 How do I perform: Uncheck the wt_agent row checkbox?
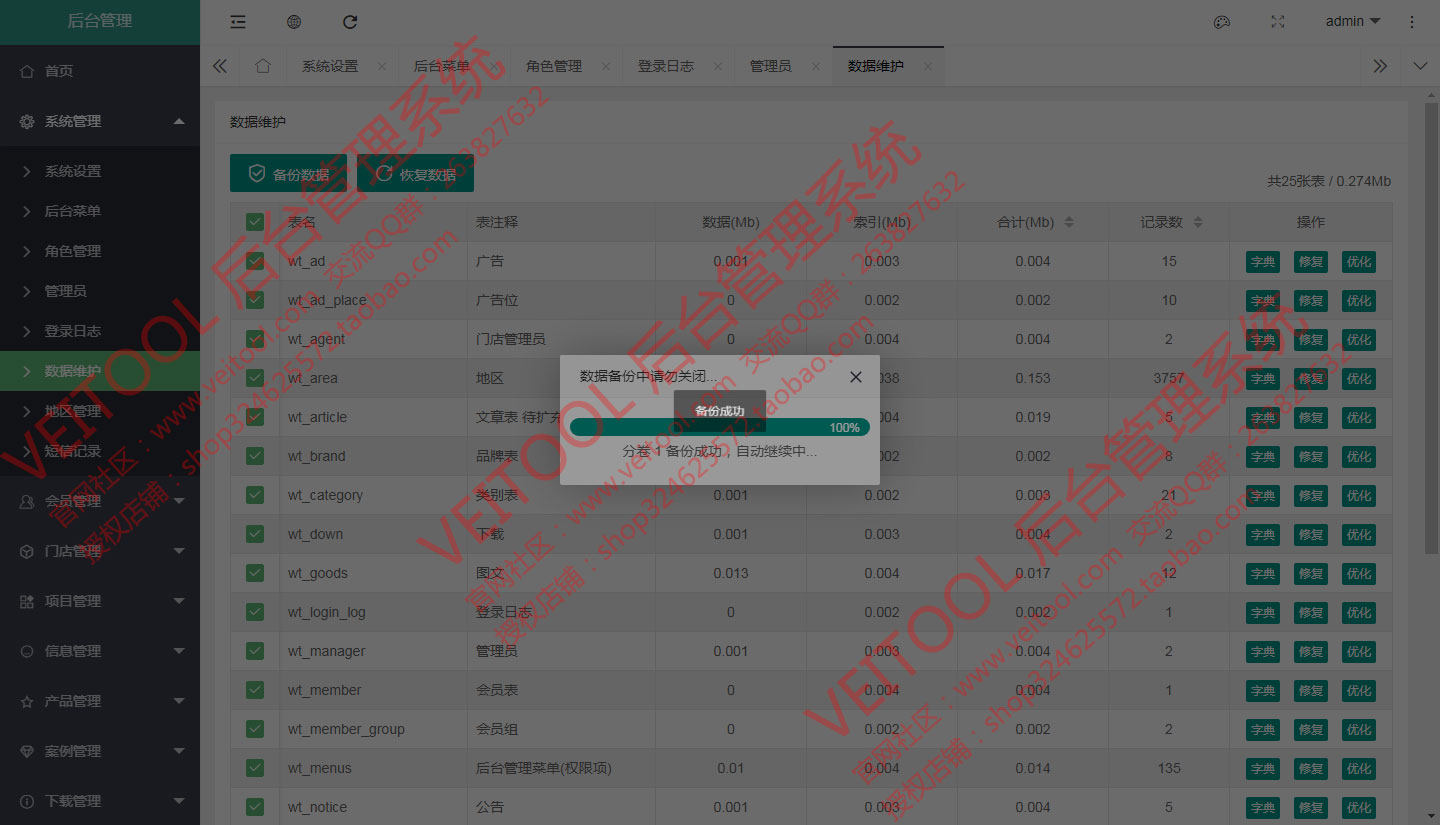click(255, 339)
